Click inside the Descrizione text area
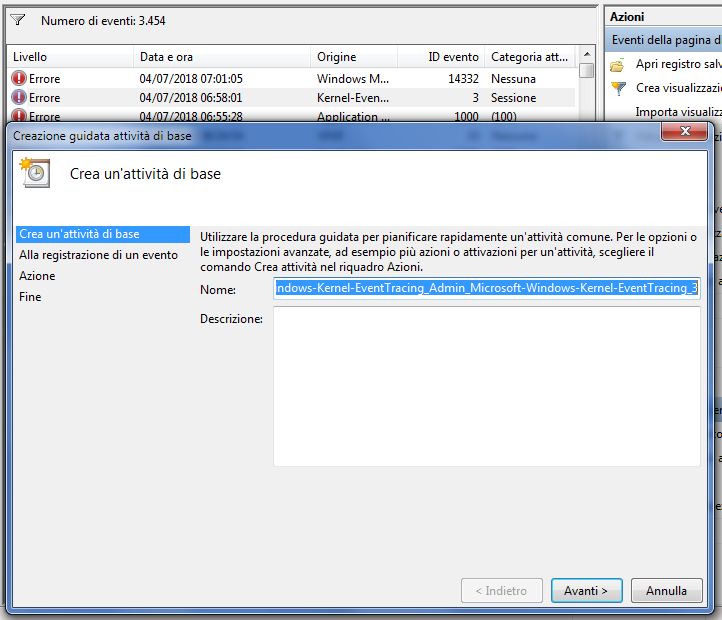 click(x=487, y=385)
